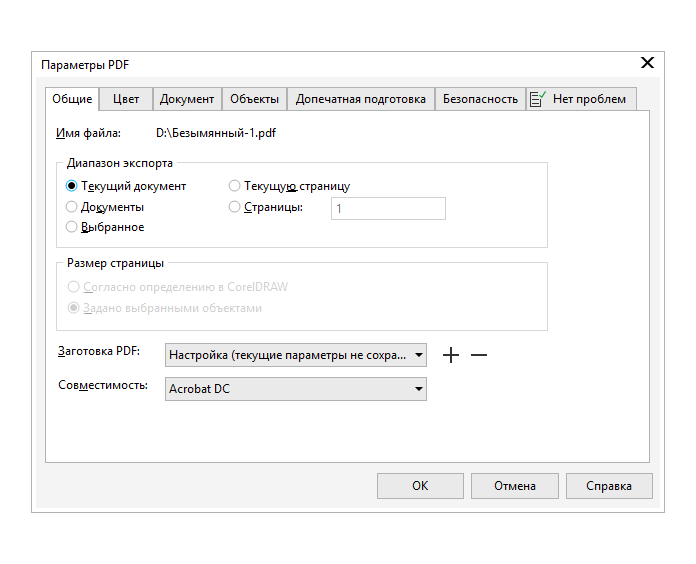Switch to the Цвет tab
696x564 pixels.
[126, 99]
